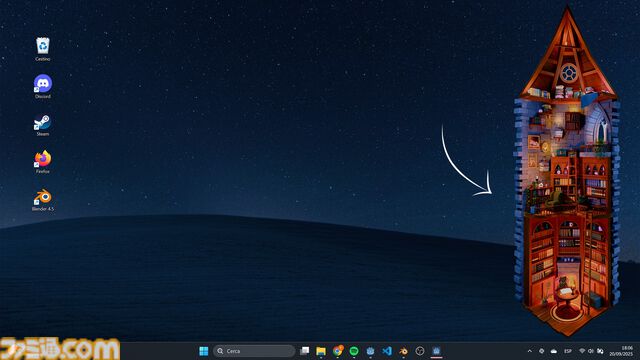Viewport: 640px width, 360px height.
Task: Open File Explorer from the taskbar
Action: click(321, 351)
